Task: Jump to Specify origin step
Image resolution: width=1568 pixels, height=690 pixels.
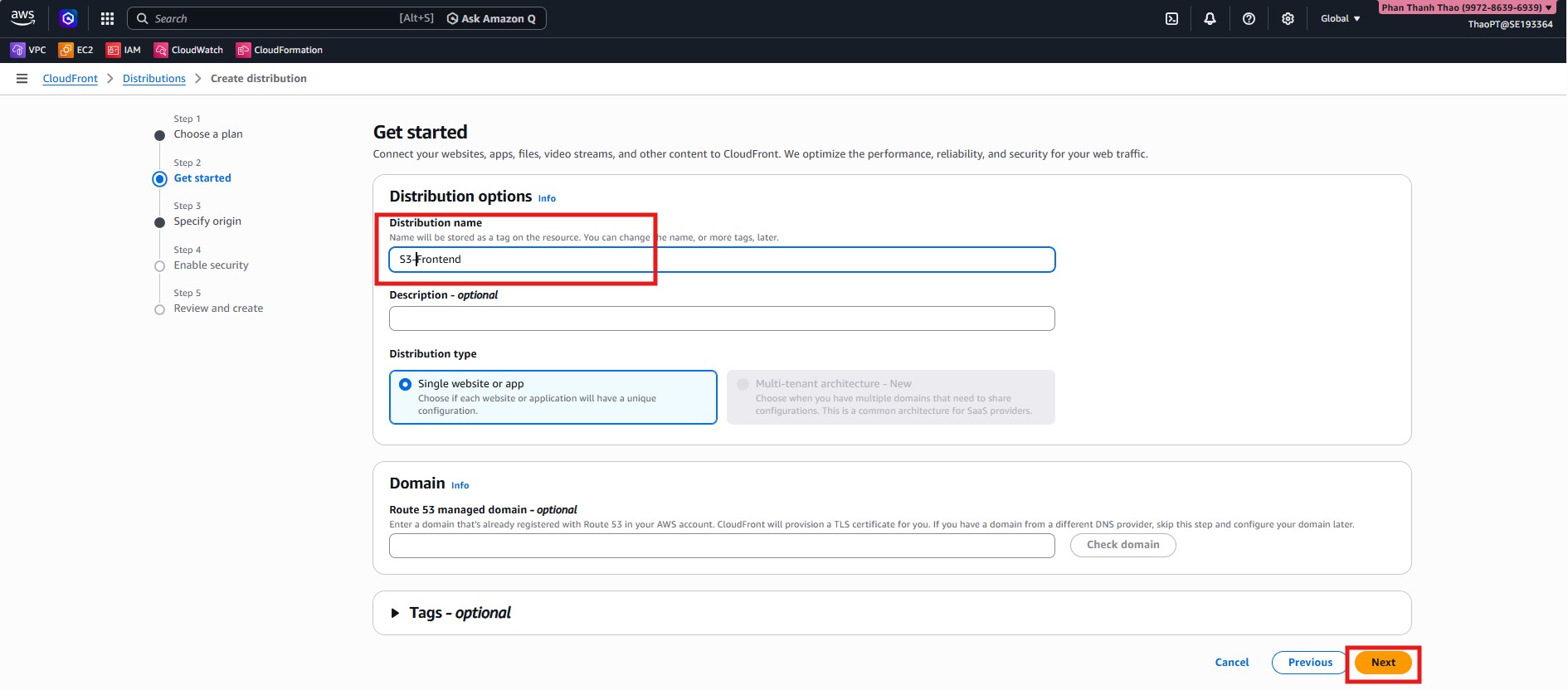Action: tap(207, 221)
